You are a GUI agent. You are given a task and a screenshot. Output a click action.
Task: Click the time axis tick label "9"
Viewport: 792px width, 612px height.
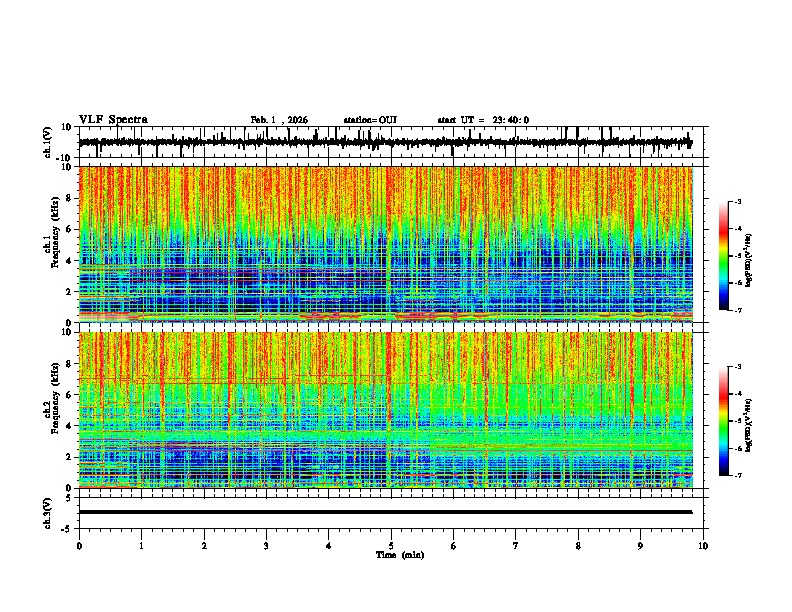640,546
